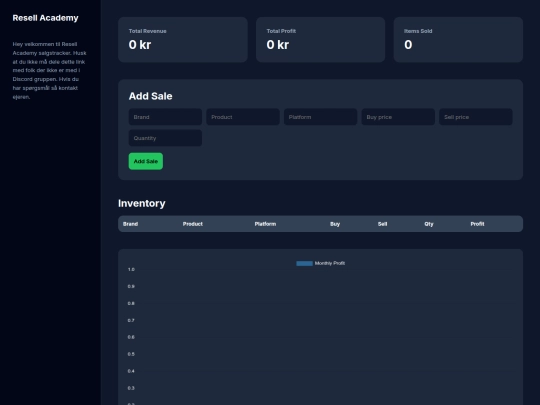Image resolution: width=540 pixels, height=405 pixels.
Task: Click the 1.0 chart axis label
Action: pyautogui.click(x=131, y=270)
